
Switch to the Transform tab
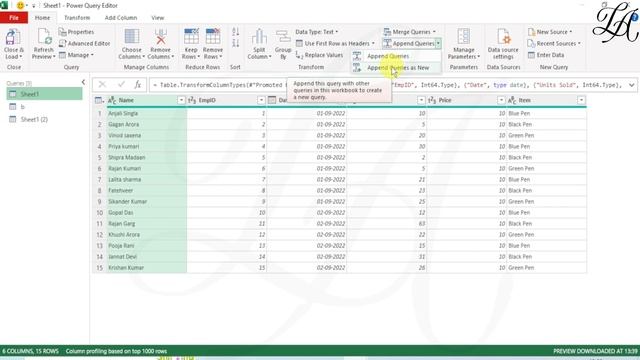pos(77,18)
